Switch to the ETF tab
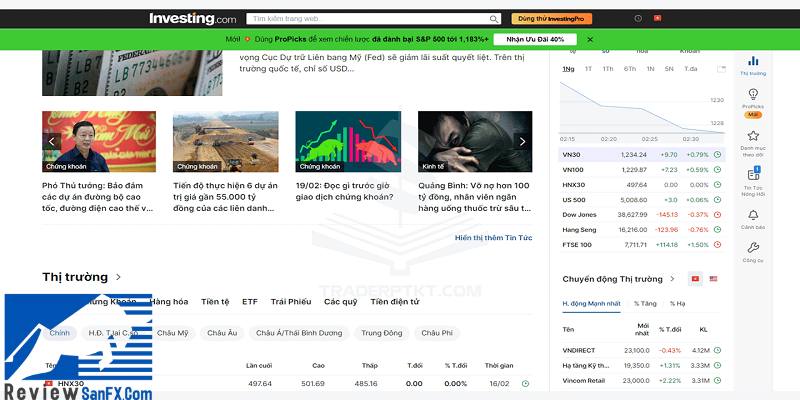Image resolution: width=800 pixels, height=400 pixels. (250, 302)
